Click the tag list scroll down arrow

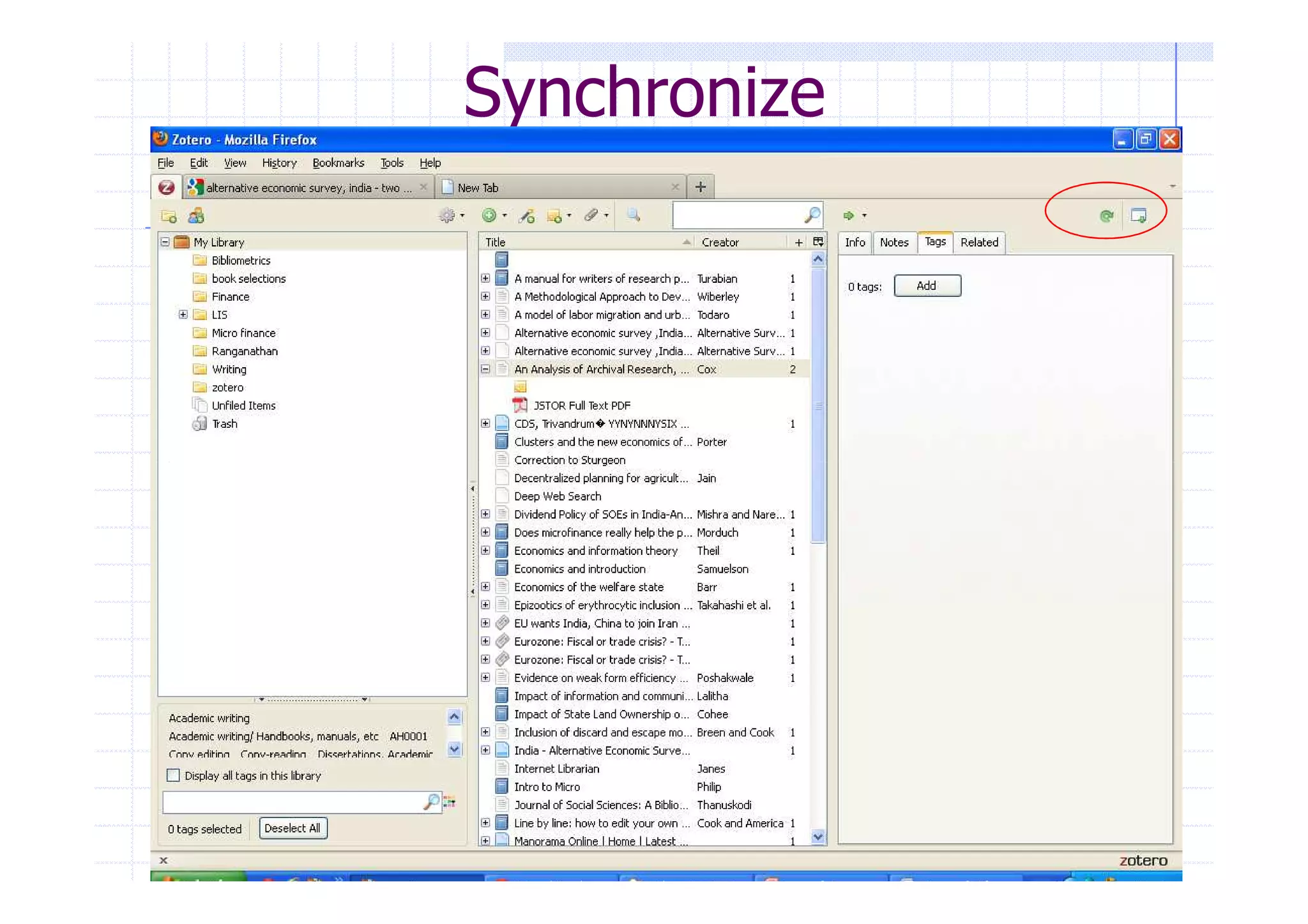pyautogui.click(x=454, y=749)
